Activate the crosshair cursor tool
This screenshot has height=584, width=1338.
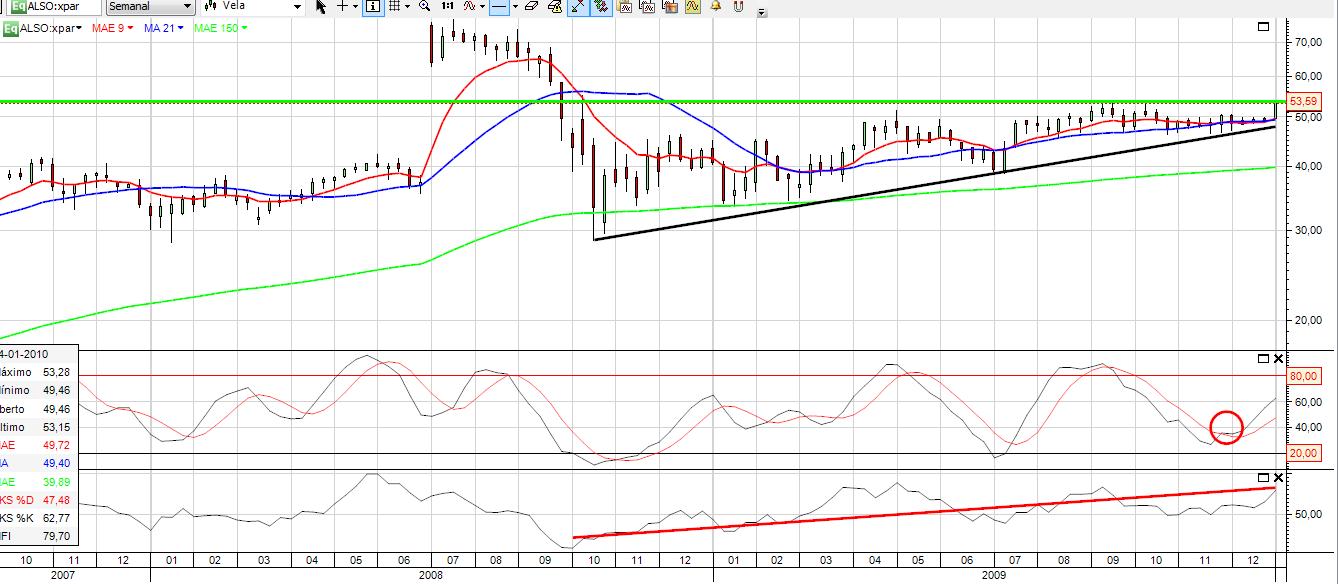(x=343, y=6)
